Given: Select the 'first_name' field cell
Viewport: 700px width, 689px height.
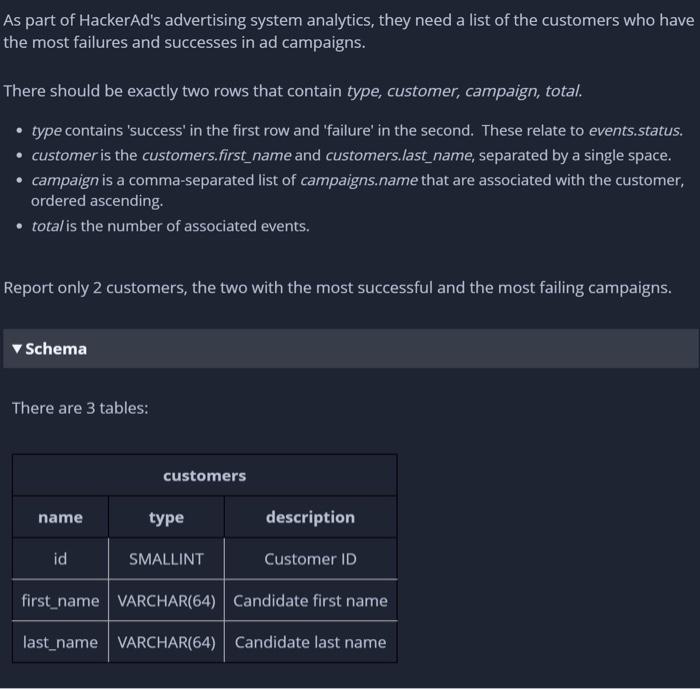Looking at the screenshot, I should click(x=60, y=601).
